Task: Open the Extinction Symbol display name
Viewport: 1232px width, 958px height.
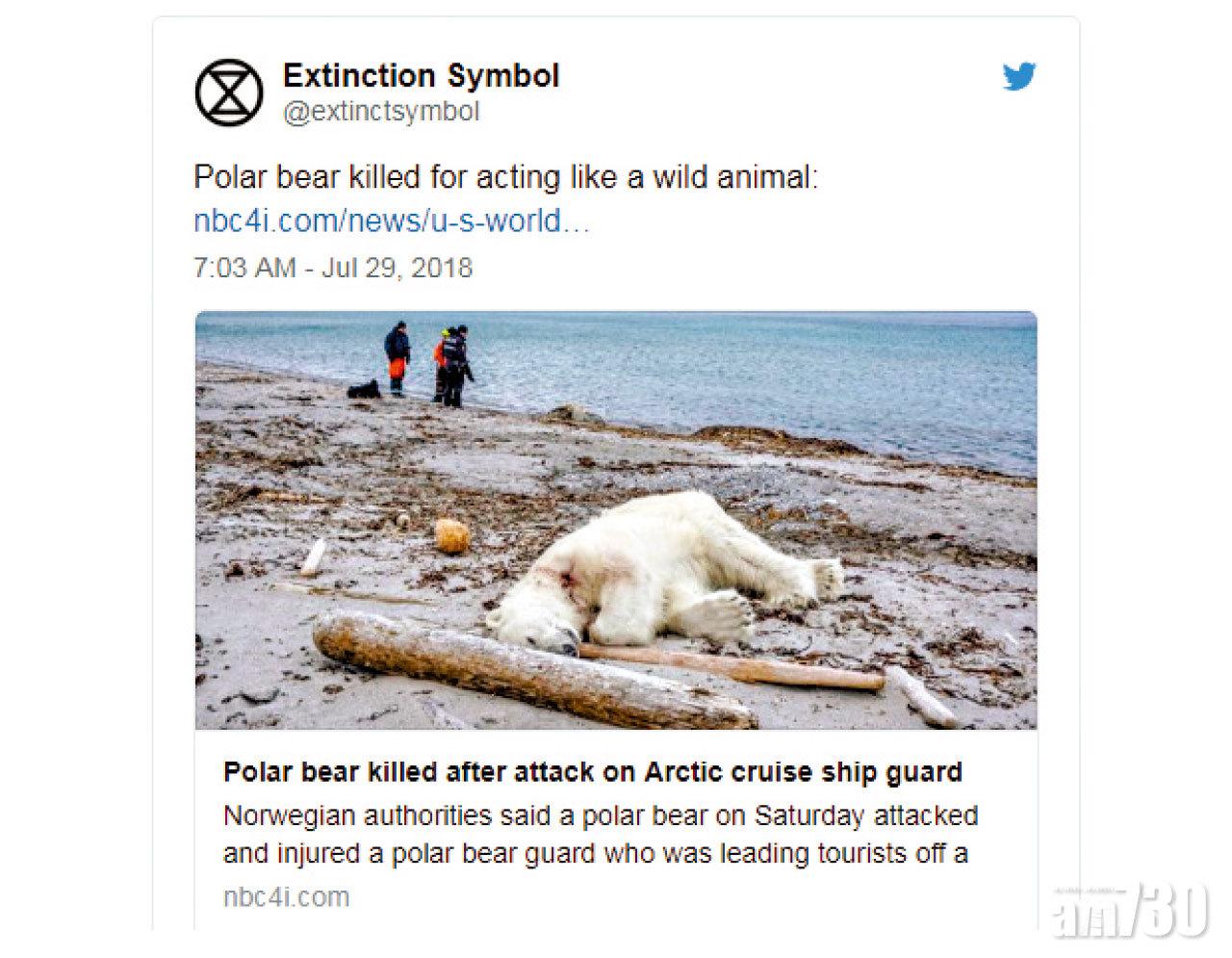Action: click(421, 75)
